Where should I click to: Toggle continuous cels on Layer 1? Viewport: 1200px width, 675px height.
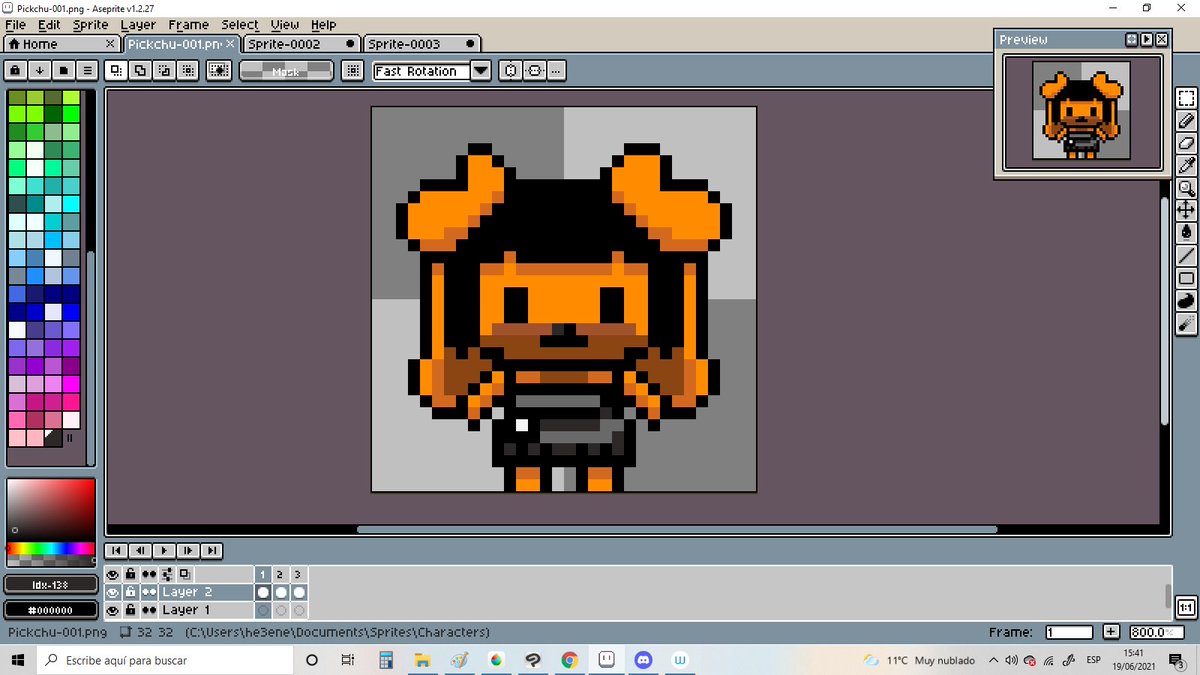[x=149, y=610]
